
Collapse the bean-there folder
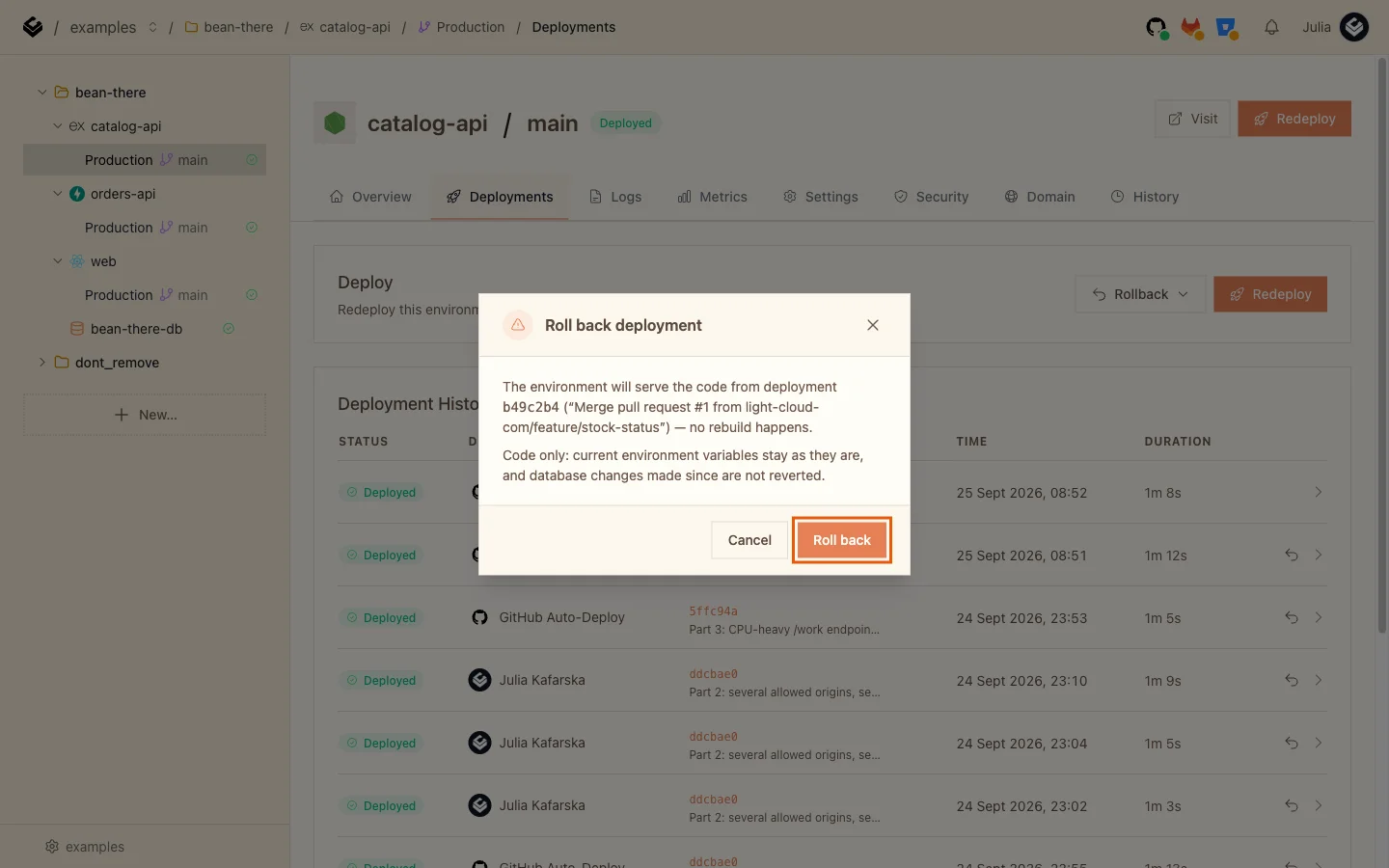pos(42,93)
